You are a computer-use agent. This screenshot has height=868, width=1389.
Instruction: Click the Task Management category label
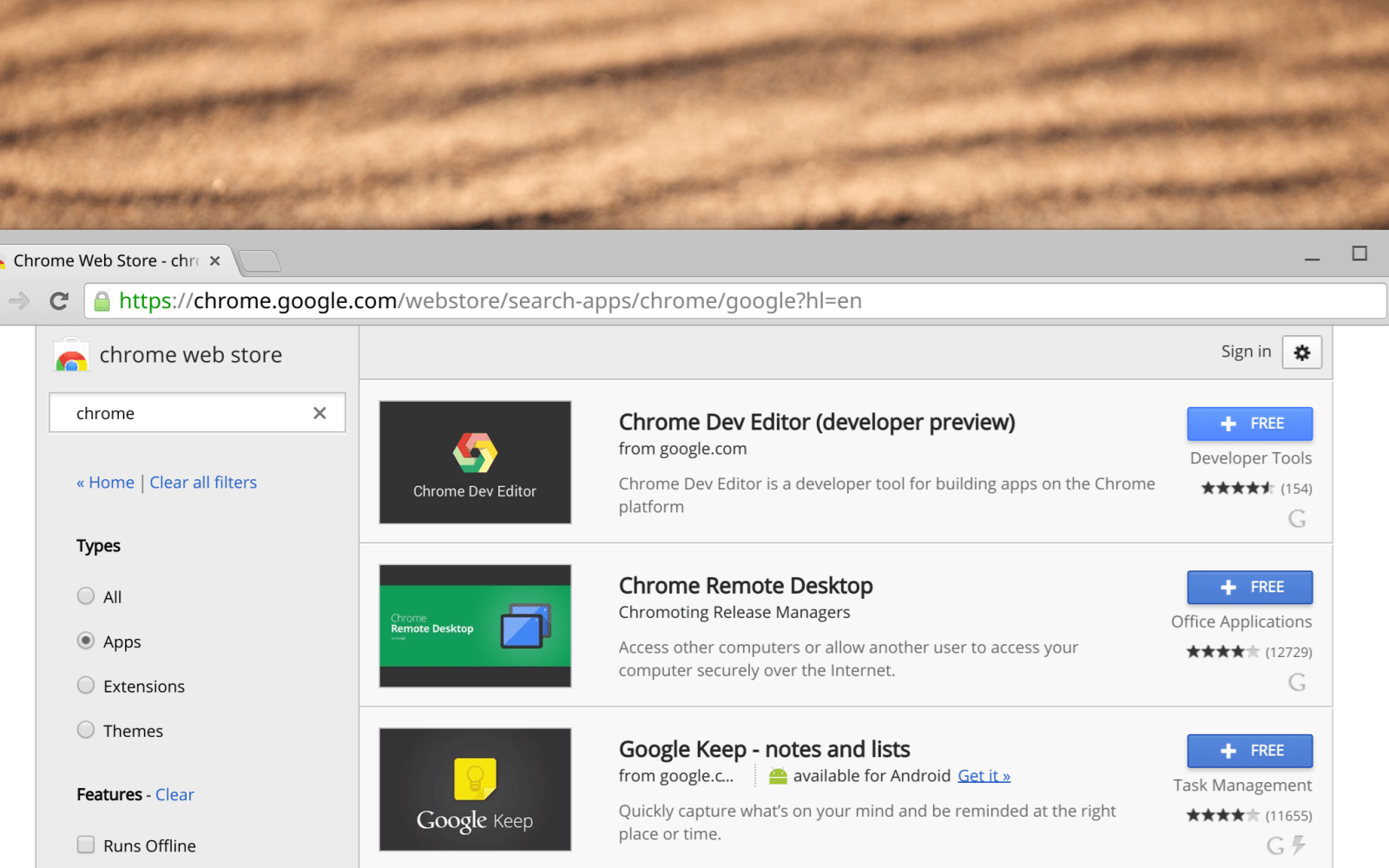click(1242, 786)
